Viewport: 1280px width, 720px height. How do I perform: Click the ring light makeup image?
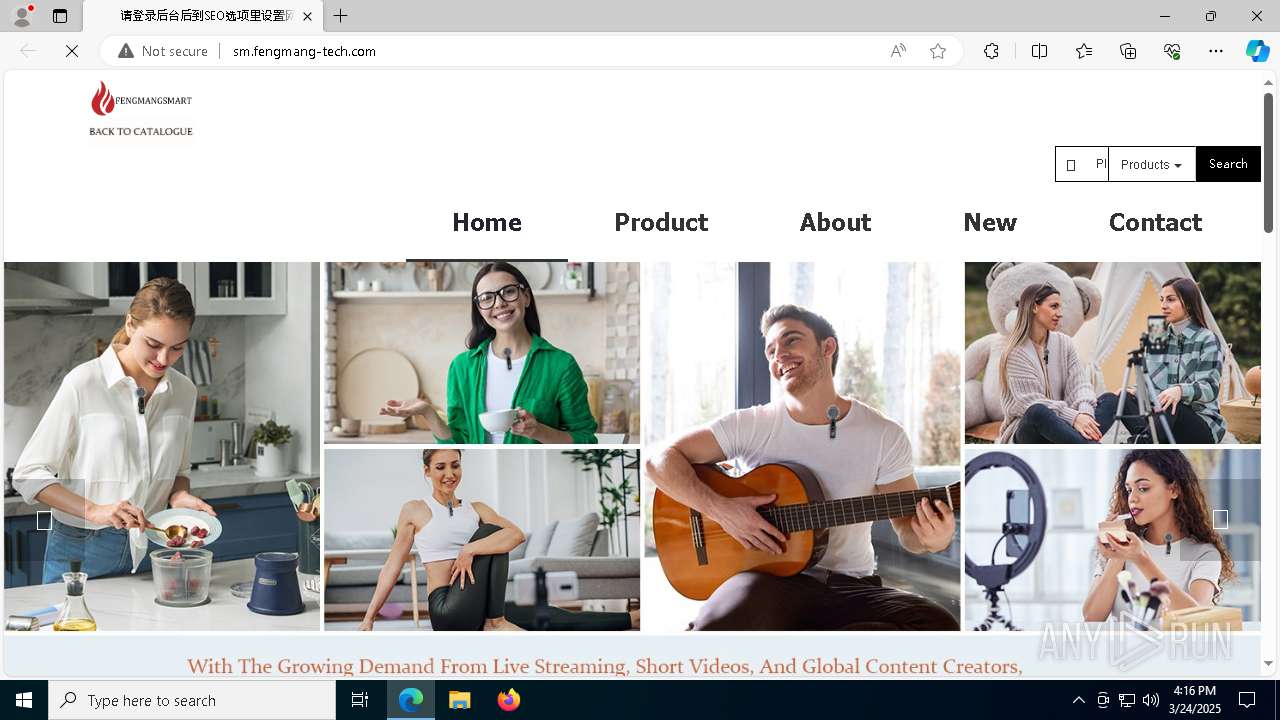[1113, 540]
